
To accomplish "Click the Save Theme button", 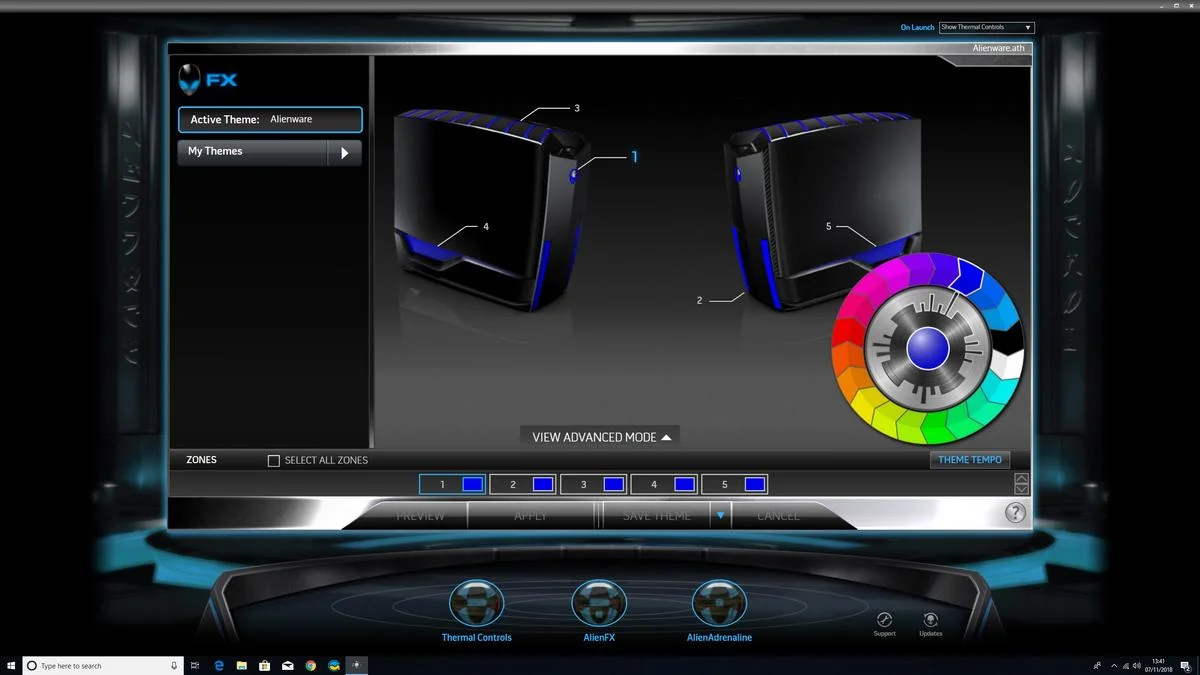I will coord(656,516).
